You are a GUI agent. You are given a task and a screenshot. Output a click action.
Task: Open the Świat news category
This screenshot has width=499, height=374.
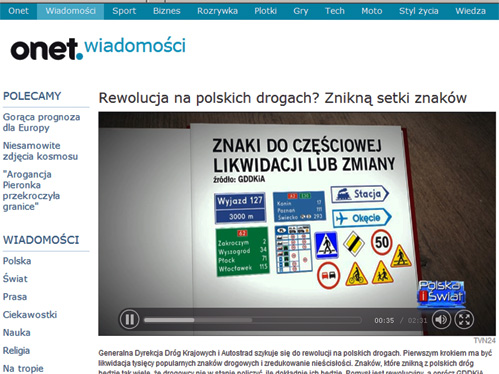tap(15, 278)
